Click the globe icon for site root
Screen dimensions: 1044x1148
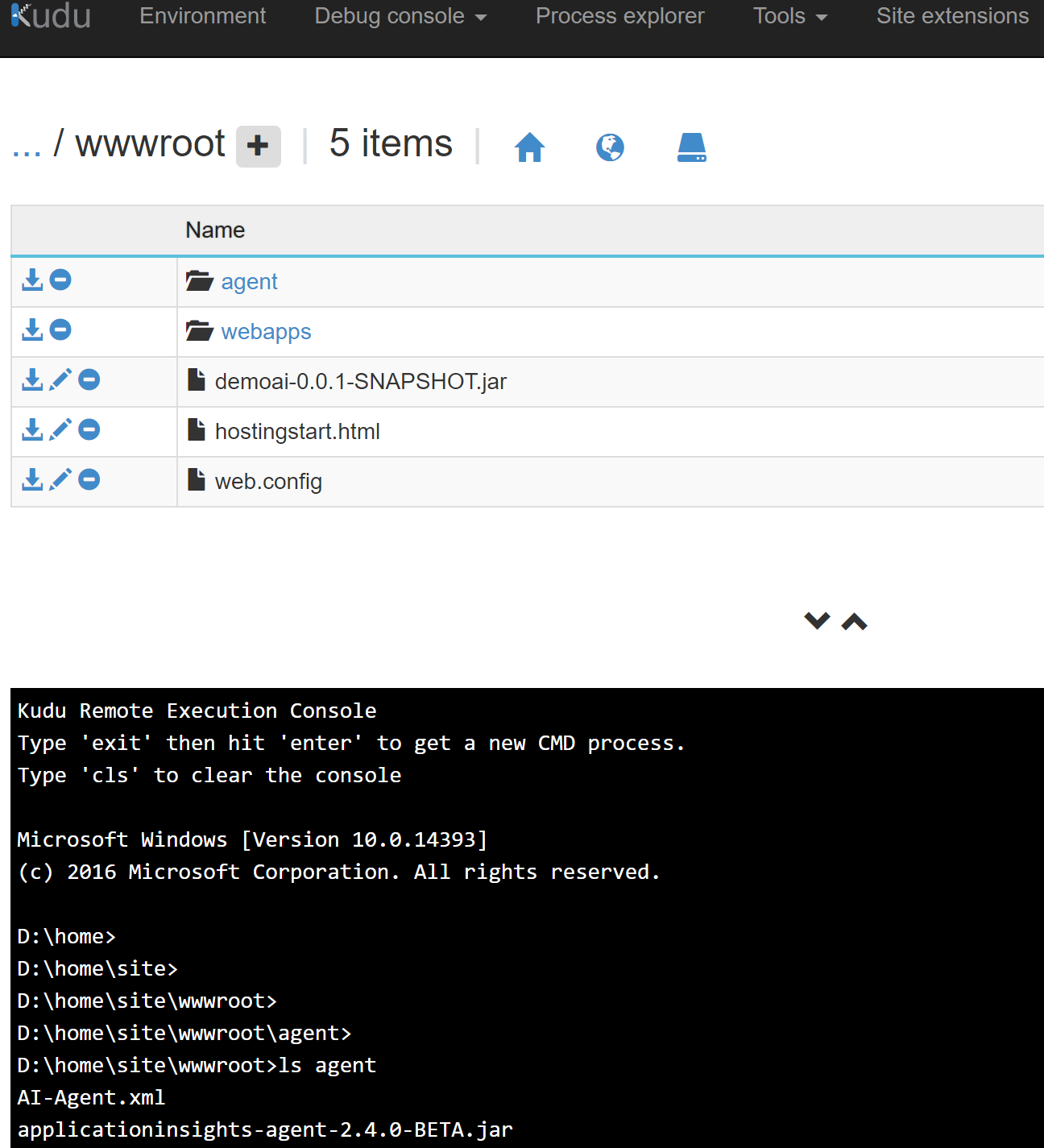(x=610, y=147)
